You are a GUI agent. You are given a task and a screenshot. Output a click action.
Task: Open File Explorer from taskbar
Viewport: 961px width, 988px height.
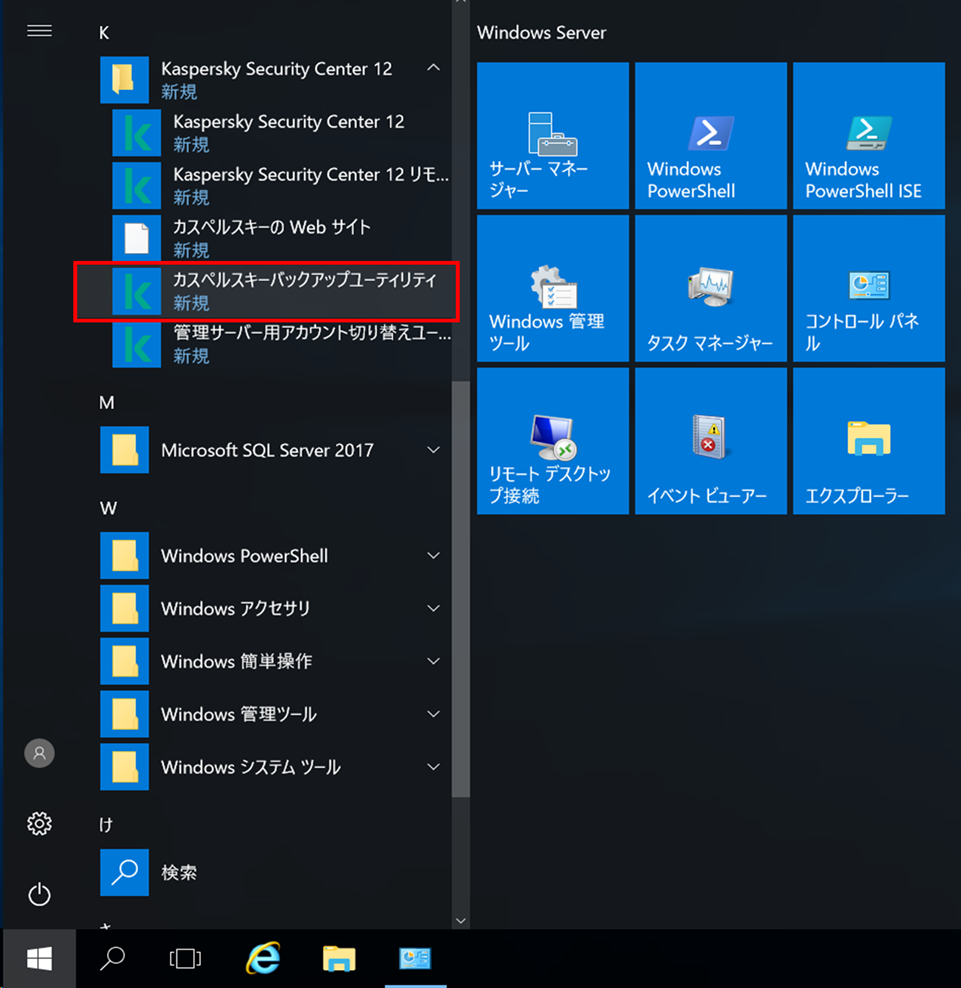[x=339, y=958]
